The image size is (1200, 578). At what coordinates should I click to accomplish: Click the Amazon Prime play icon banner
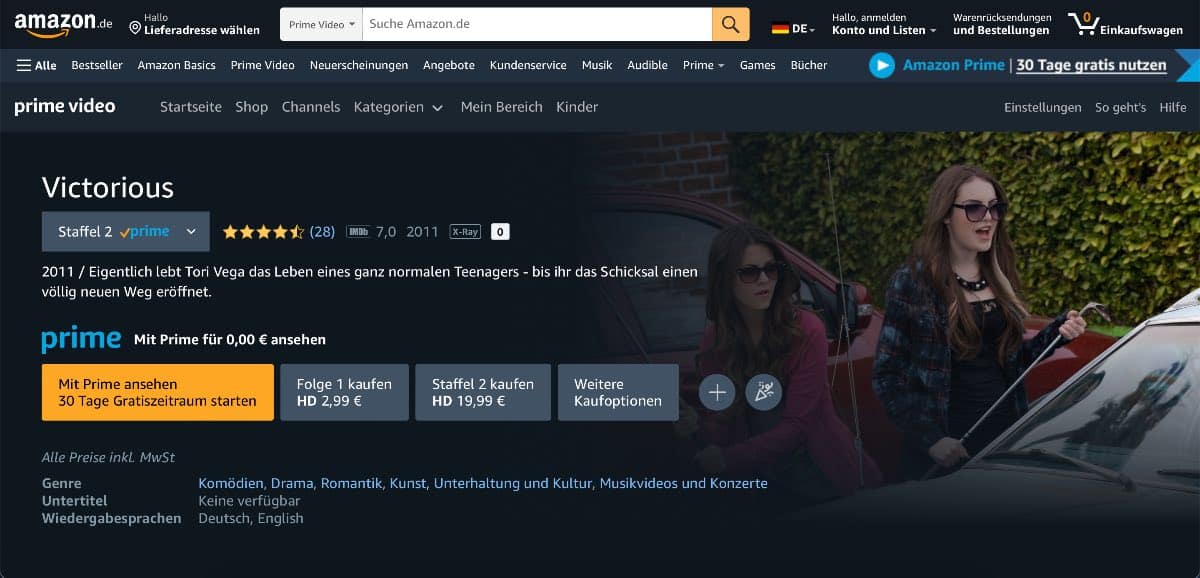pos(882,65)
